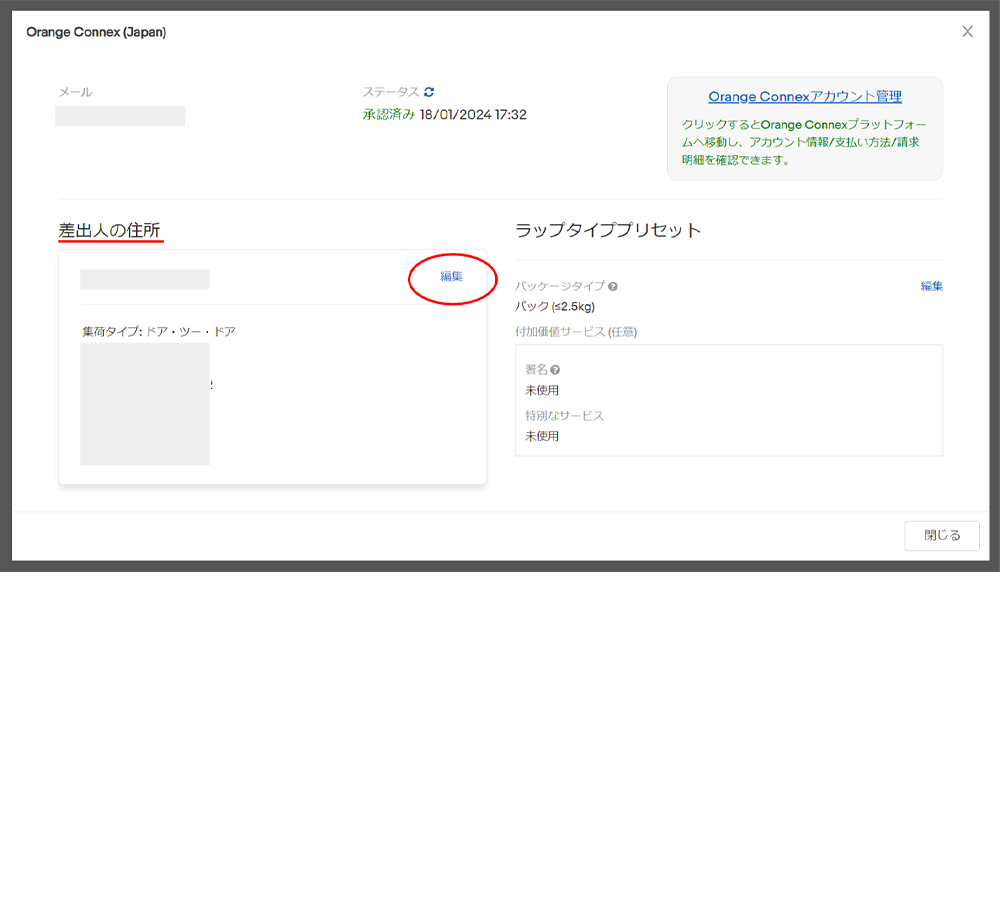Close the Orange Connex dialog with X
This screenshot has height=900, width=1000.
tap(967, 32)
